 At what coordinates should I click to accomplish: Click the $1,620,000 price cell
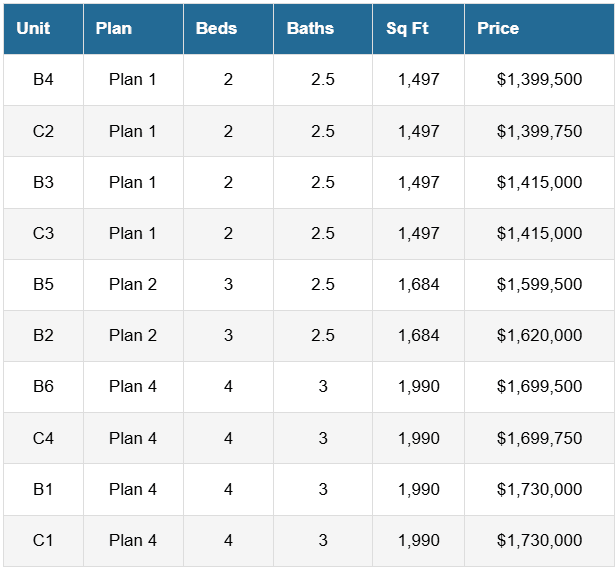(539, 335)
